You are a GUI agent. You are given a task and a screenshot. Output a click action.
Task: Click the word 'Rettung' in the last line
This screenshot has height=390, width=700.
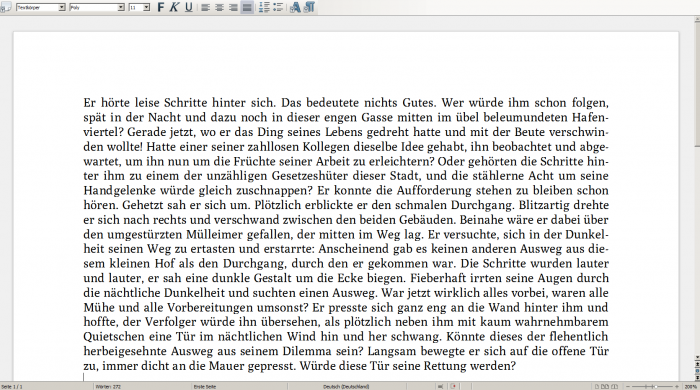click(444, 366)
